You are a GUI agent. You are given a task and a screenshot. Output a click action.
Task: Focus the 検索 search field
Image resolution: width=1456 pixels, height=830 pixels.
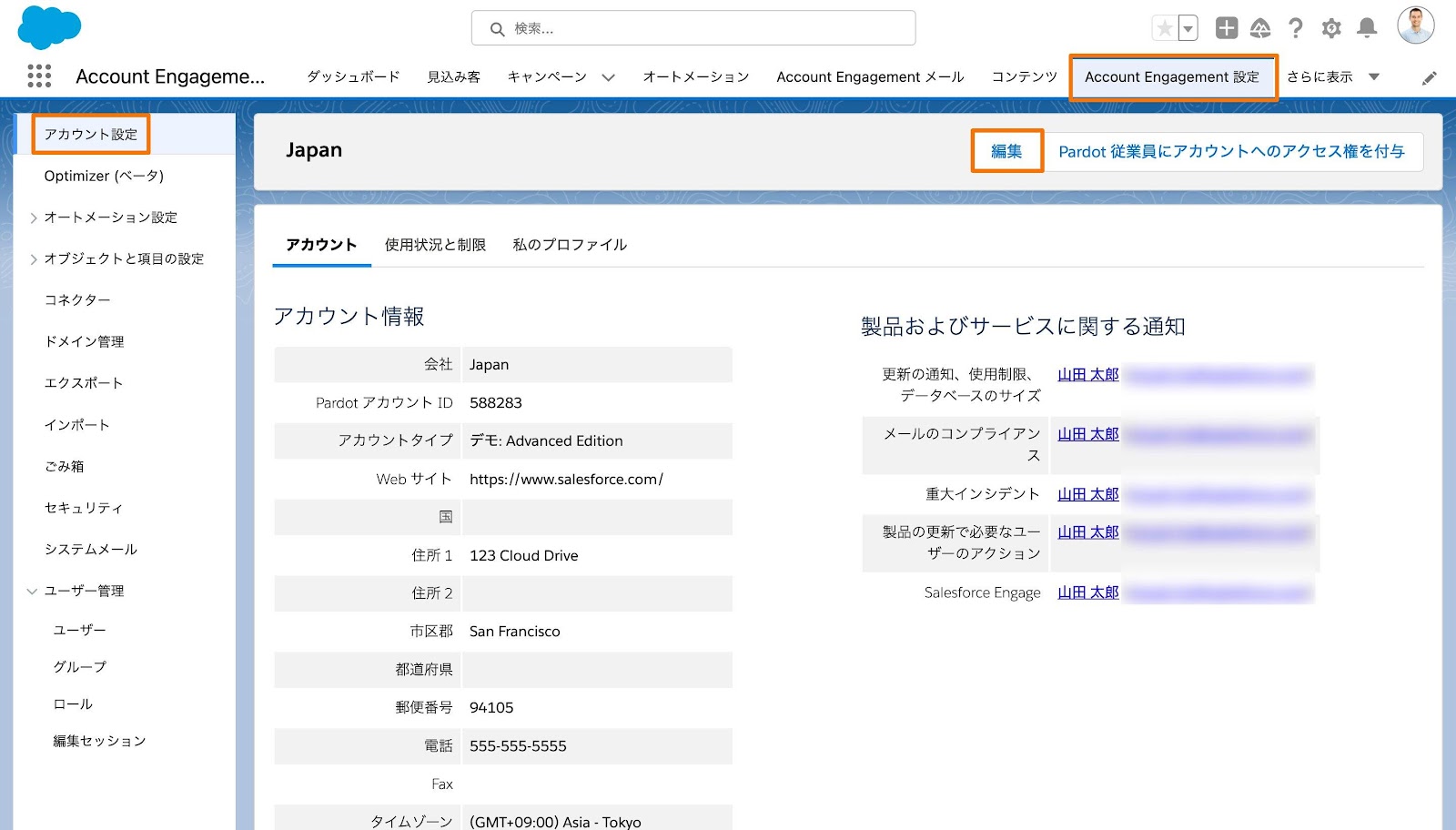pos(693,28)
